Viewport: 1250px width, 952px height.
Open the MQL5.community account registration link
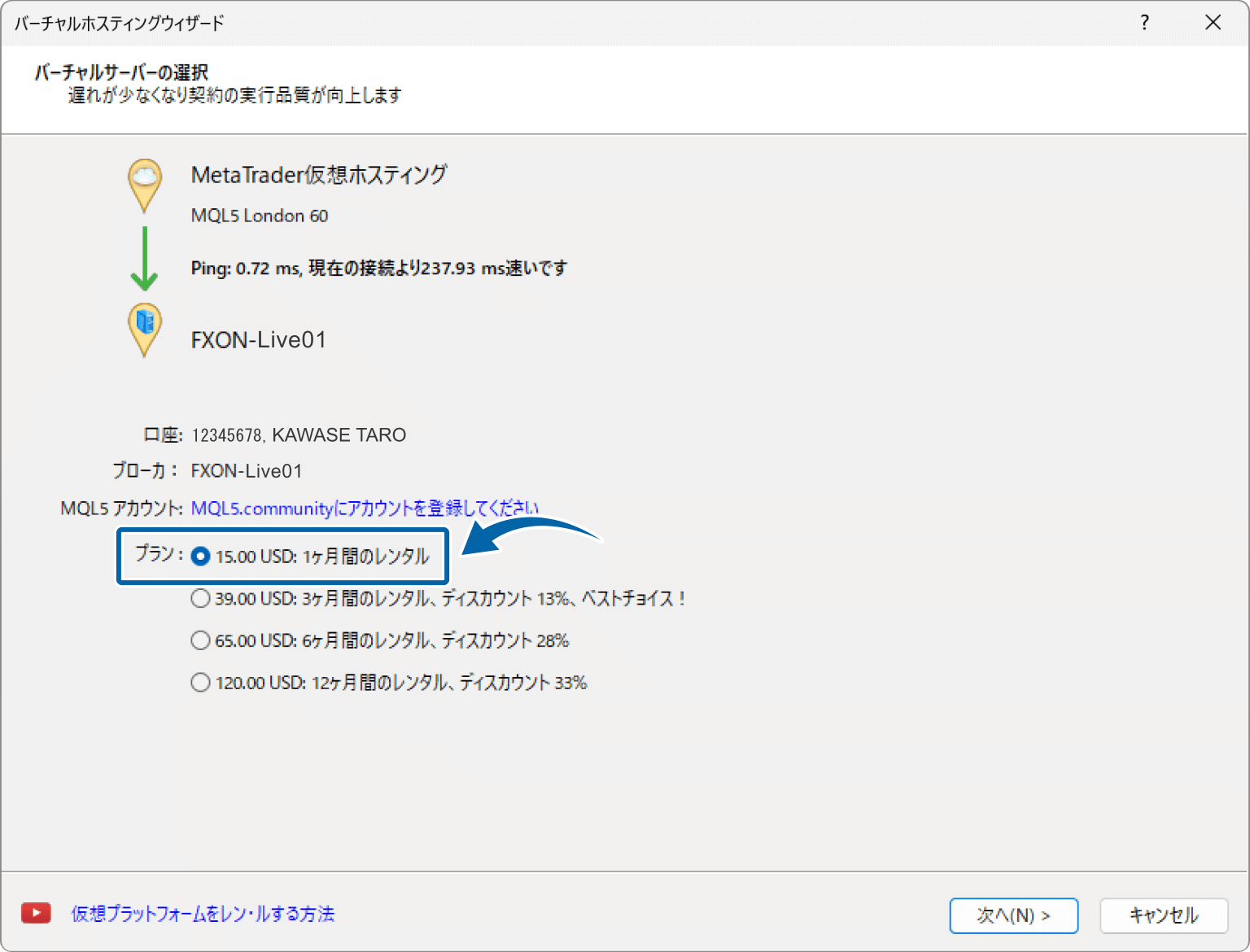(365, 509)
